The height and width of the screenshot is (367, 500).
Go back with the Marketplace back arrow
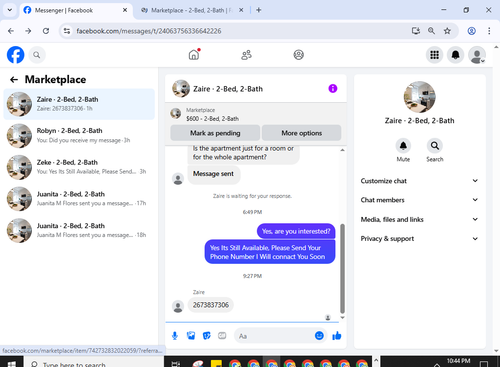(x=14, y=79)
